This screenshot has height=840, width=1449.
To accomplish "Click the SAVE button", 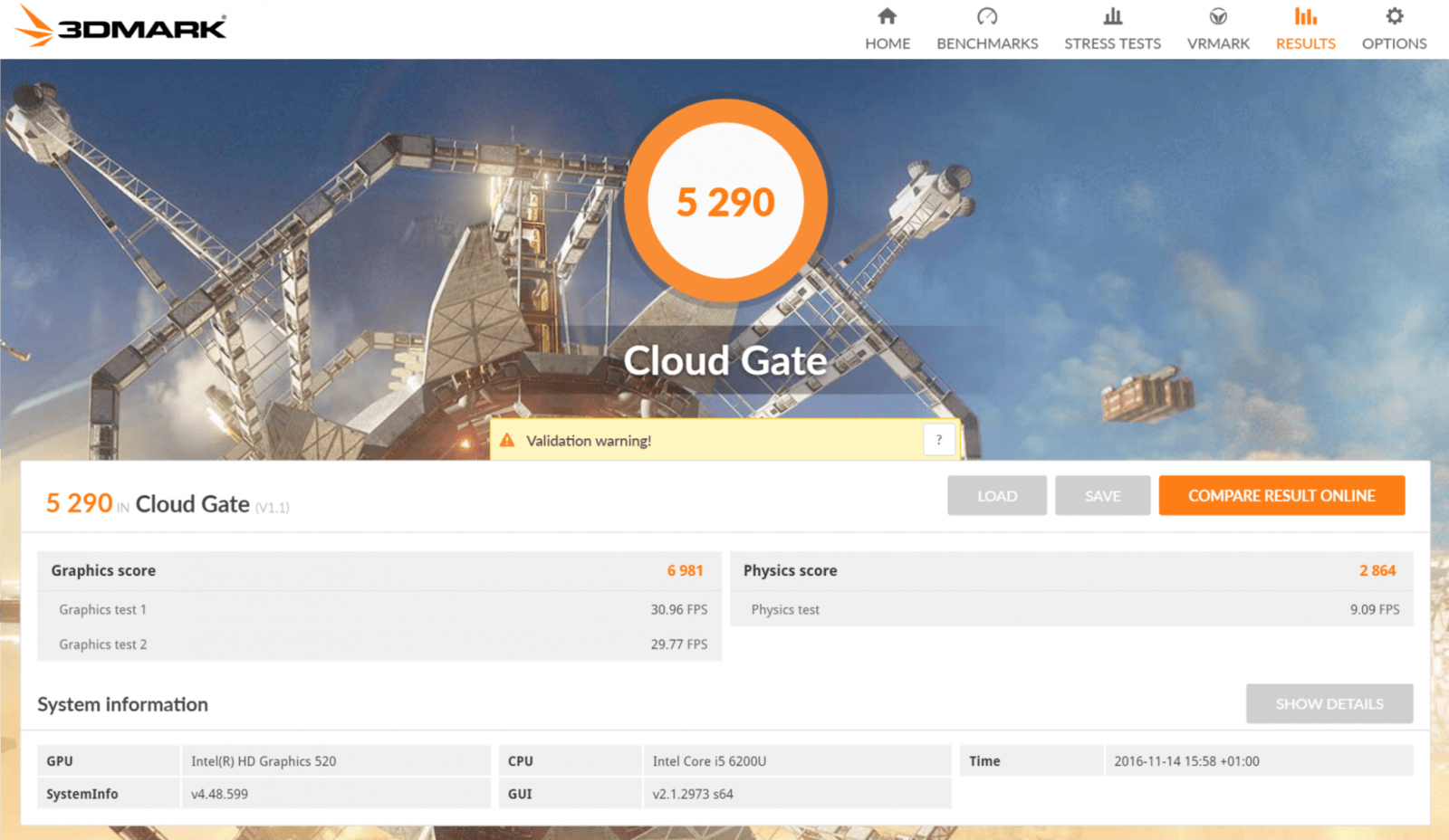I will [x=1103, y=496].
